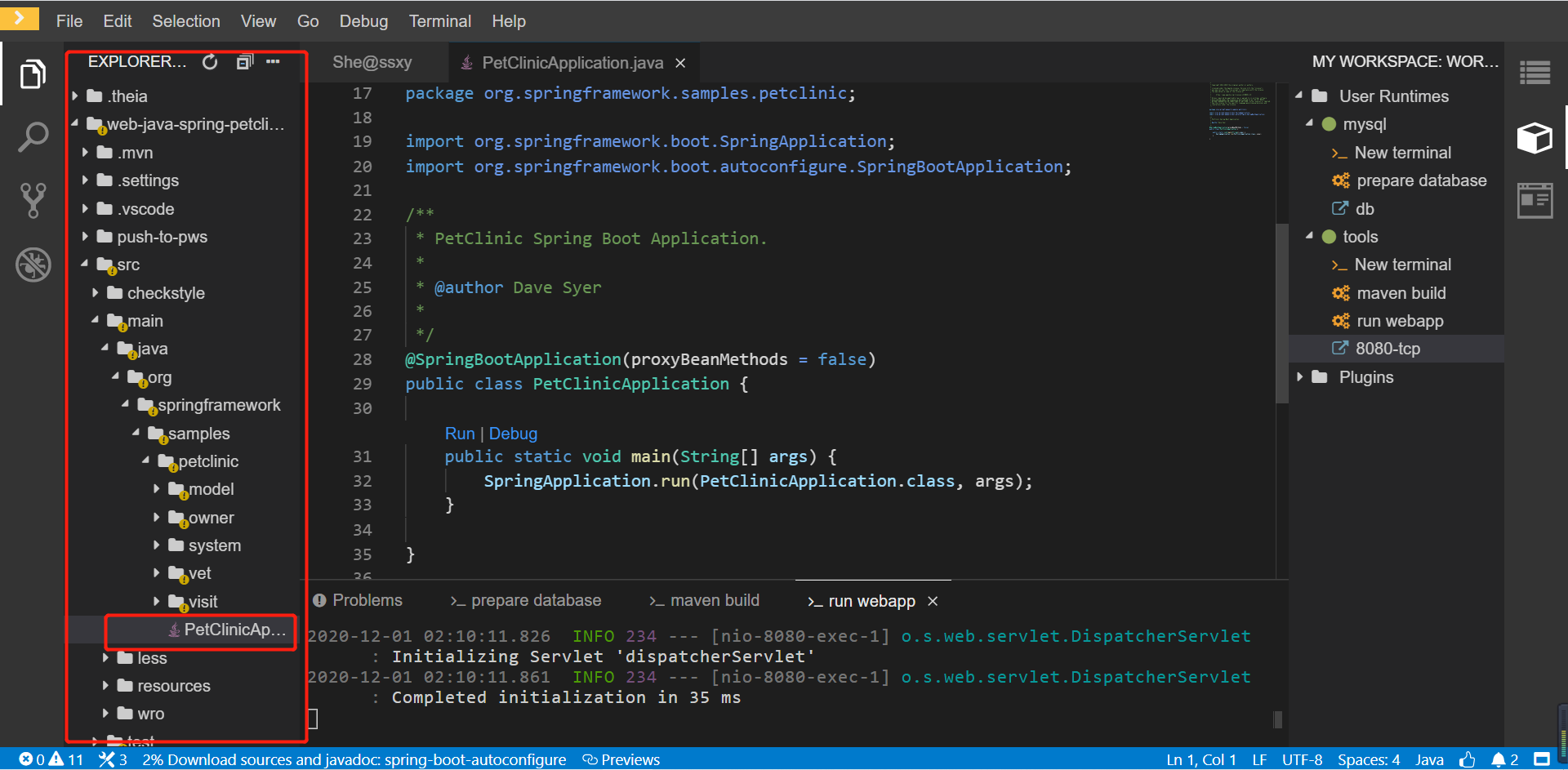Click the LF line ending indicator
This screenshot has height=770, width=1568.
pyautogui.click(x=1259, y=759)
